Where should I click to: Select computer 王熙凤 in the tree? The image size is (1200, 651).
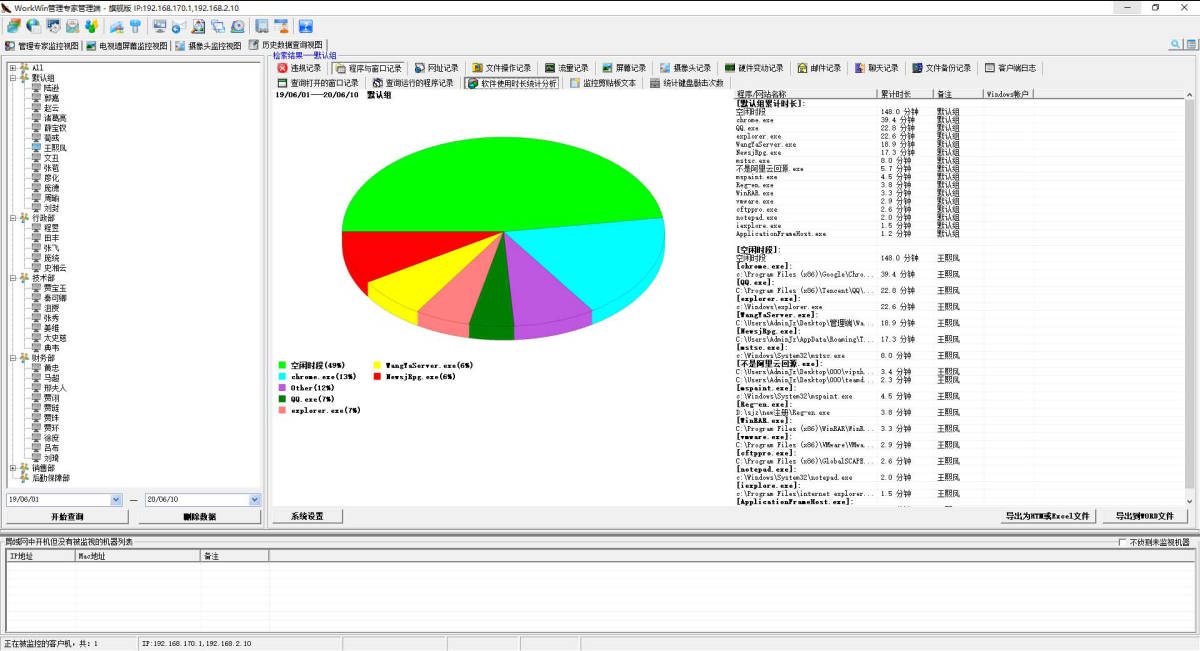pos(54,148)
